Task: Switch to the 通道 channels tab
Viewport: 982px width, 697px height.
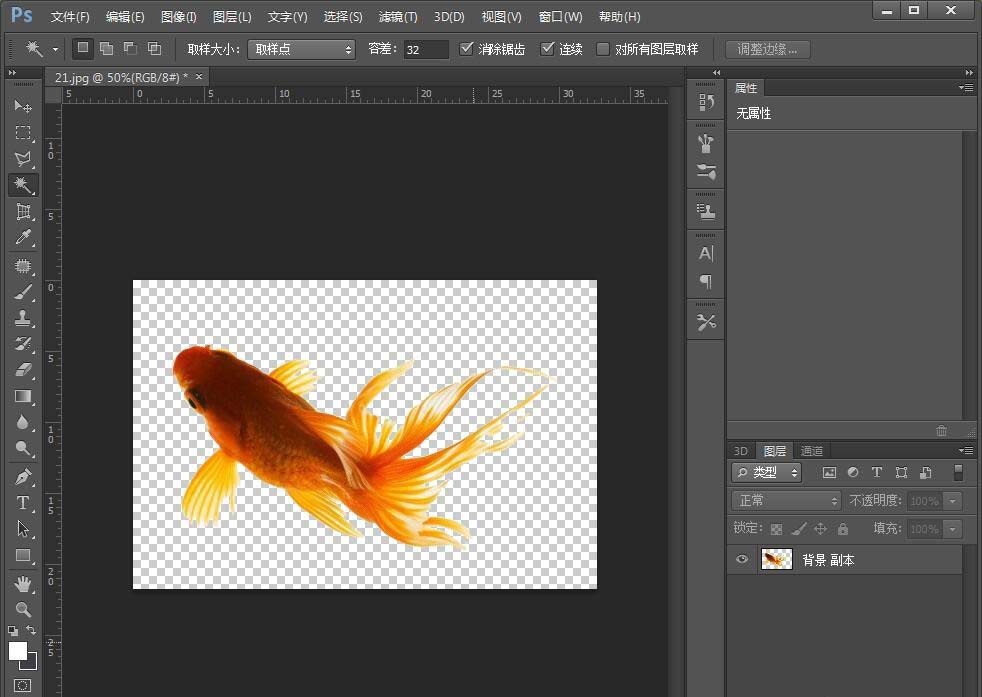Action: (812, 450)
